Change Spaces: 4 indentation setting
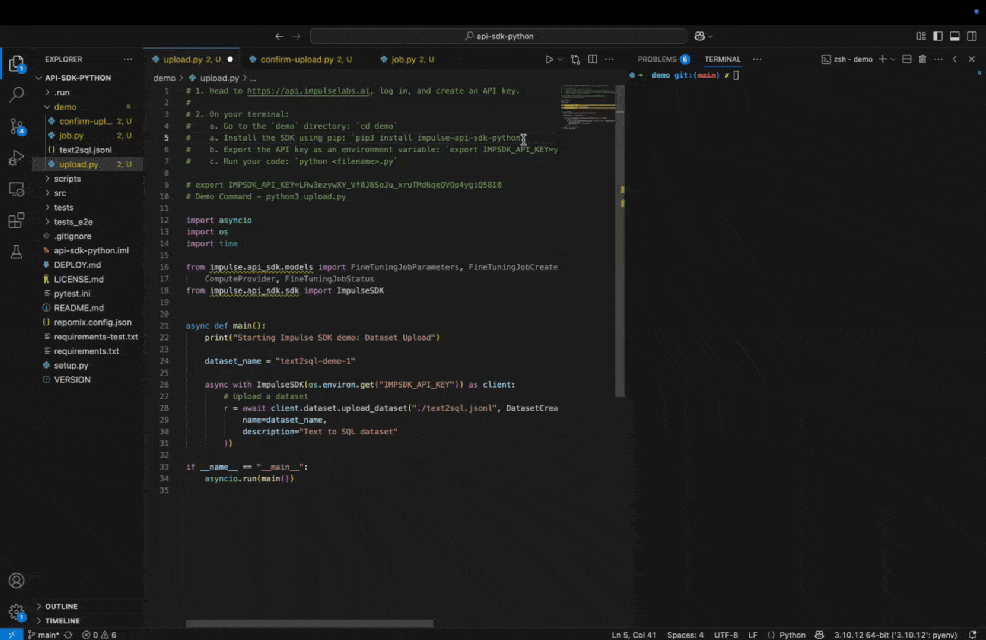 click(685, 635)
